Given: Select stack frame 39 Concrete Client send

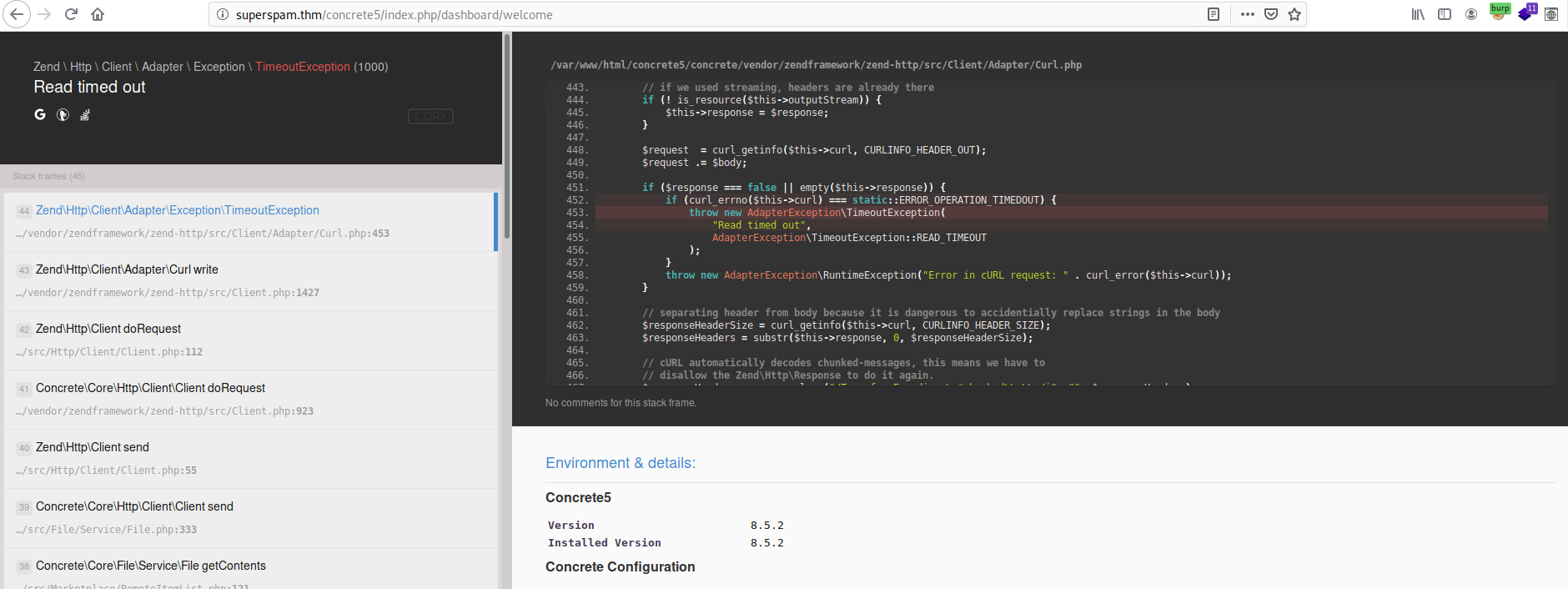Looking at the screenshot, I should pyautogui.click(x=251, y=518).
